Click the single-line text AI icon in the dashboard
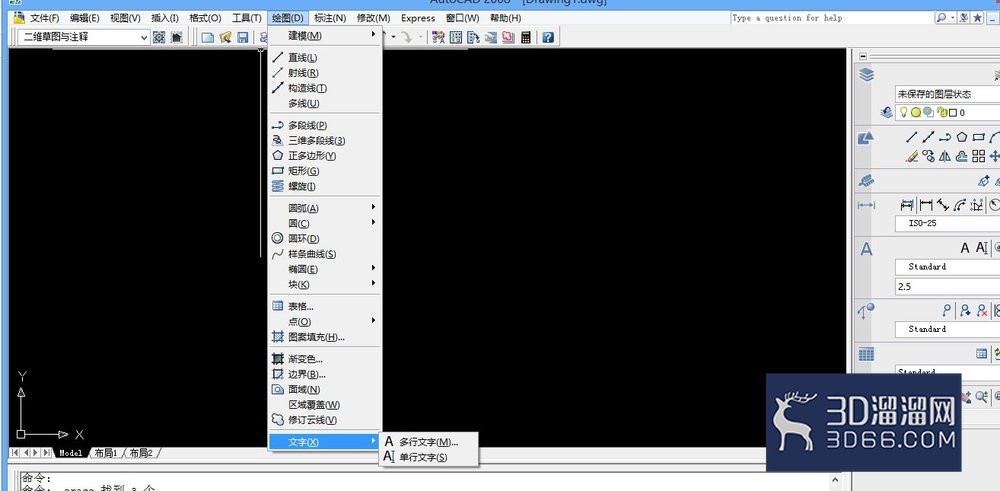The height and width of the screenshot is (491, 1000). coord(982,248)
